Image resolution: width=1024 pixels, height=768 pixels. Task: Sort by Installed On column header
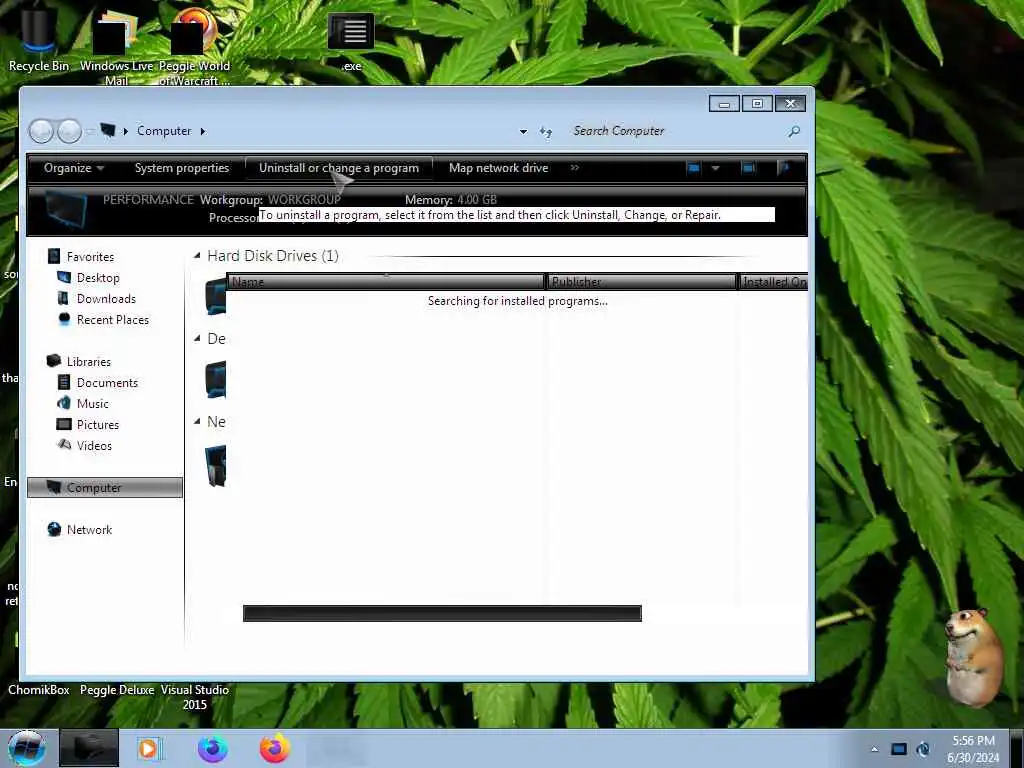774,281
